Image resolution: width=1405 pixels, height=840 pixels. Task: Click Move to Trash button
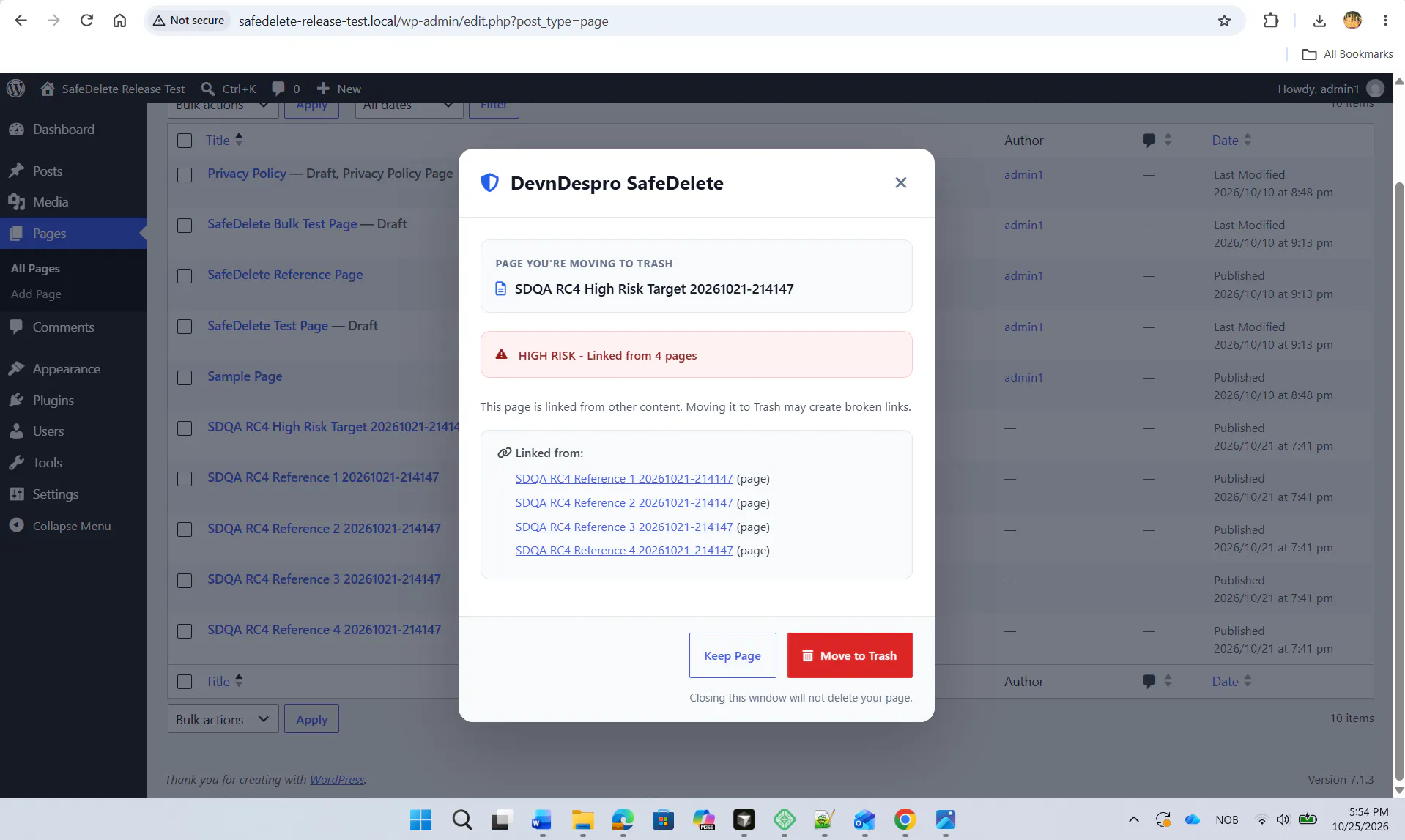coord(850,655)
